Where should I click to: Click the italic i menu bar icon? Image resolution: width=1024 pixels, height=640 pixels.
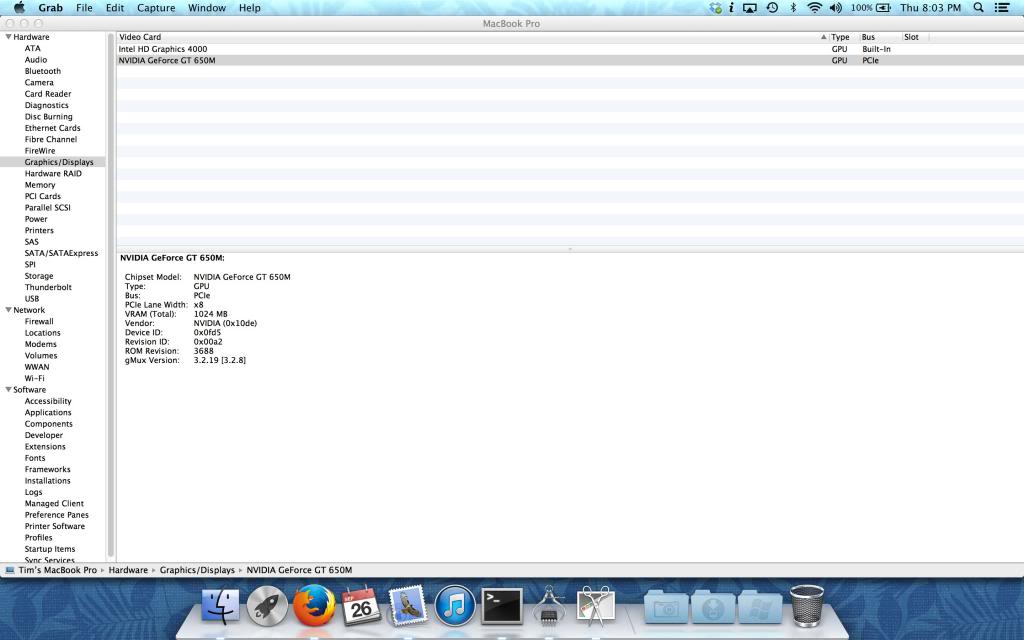[x=731, y=7]
